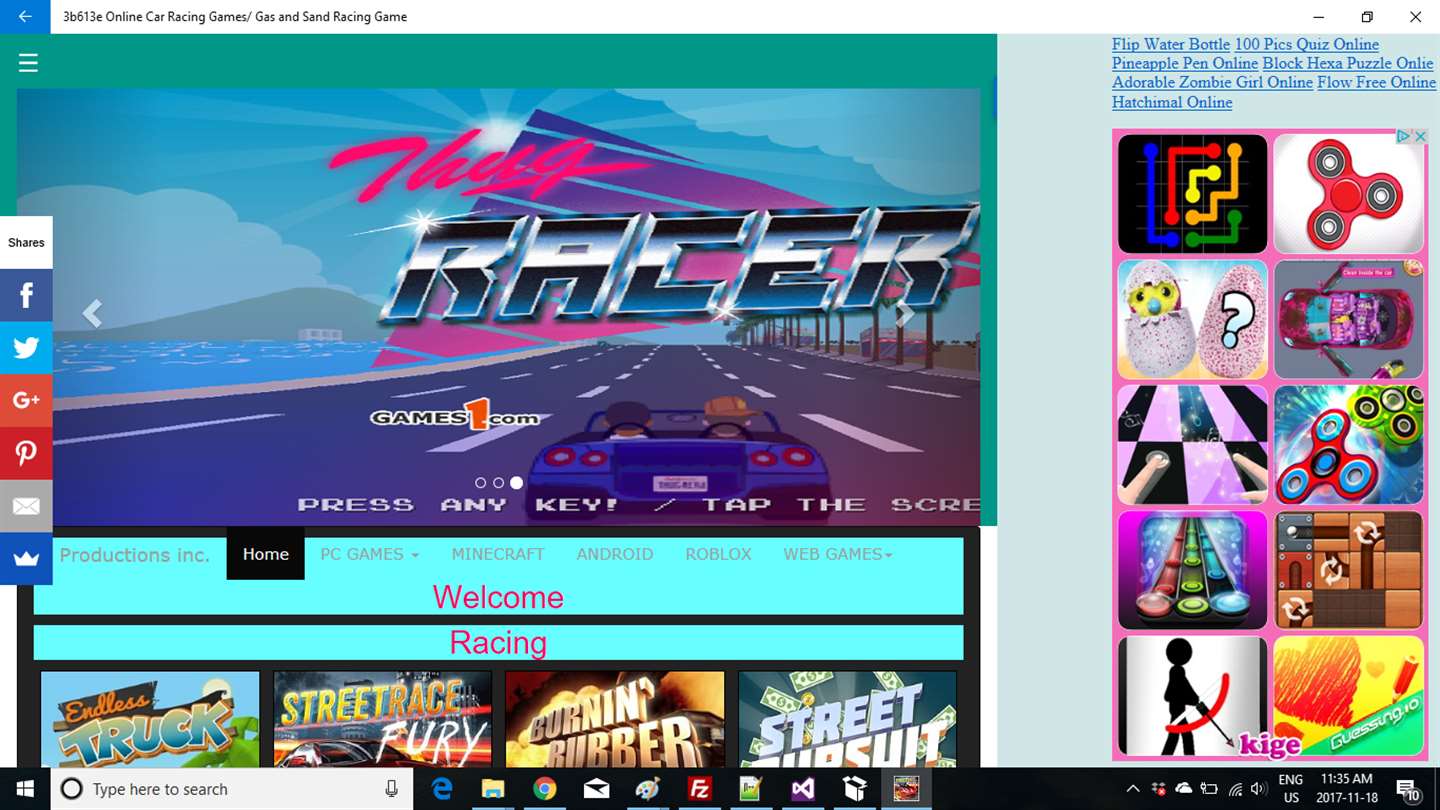Share the page on Twitter
The image size is (1440, 810).
[x=26, y=348]
